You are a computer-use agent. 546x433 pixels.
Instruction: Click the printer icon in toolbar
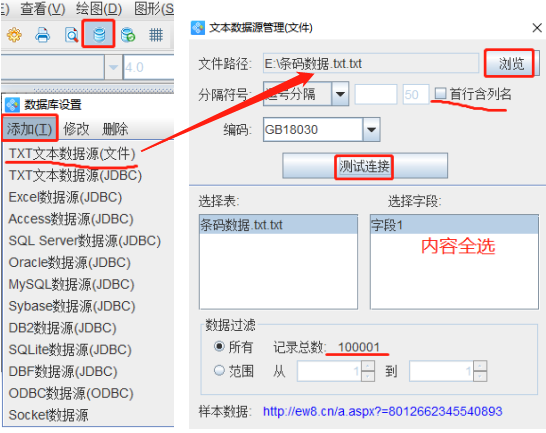[42, 35]
